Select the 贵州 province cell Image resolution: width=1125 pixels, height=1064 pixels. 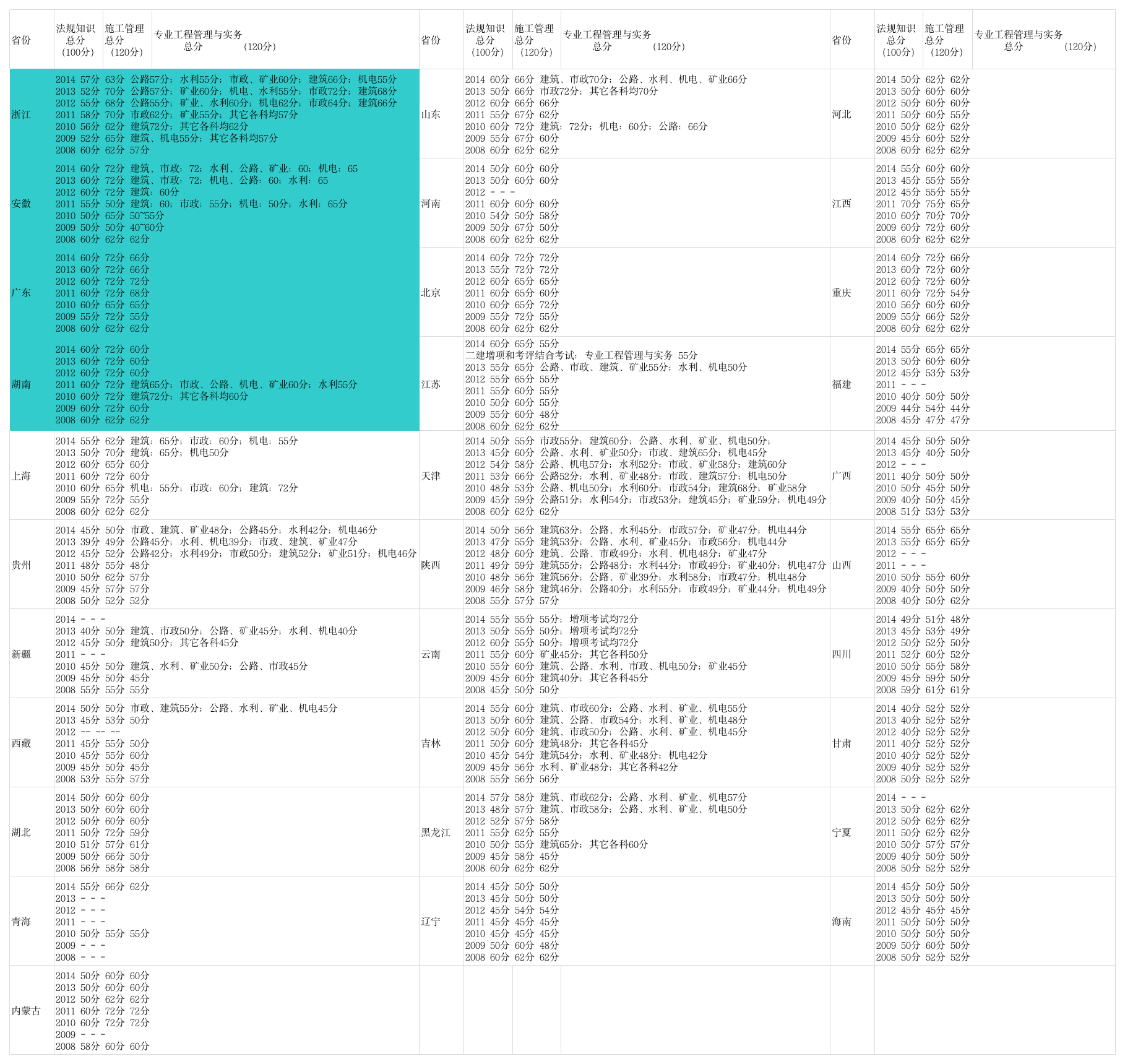(x=32, y=565)
